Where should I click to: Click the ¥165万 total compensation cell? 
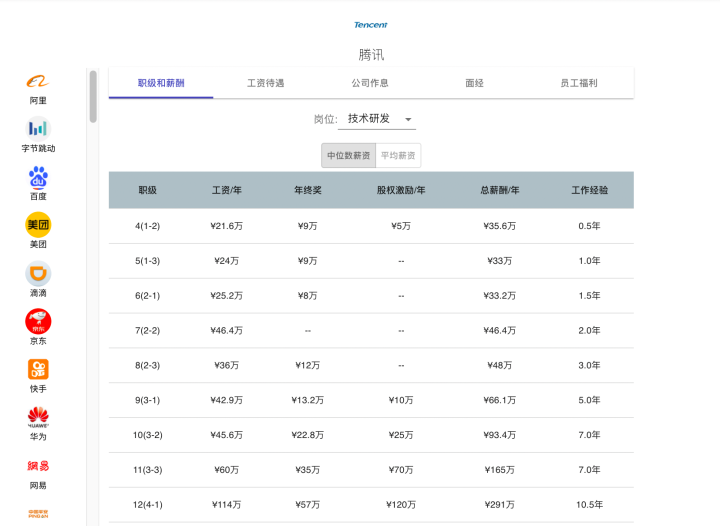click(500, 470)
